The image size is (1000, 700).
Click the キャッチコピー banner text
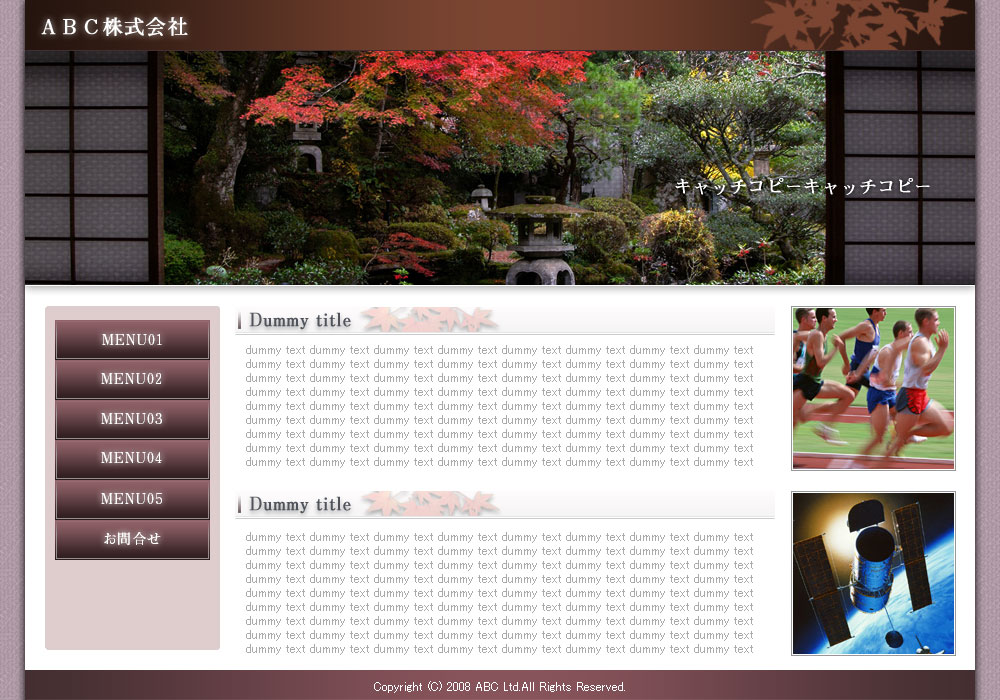(x=803, y=186)
